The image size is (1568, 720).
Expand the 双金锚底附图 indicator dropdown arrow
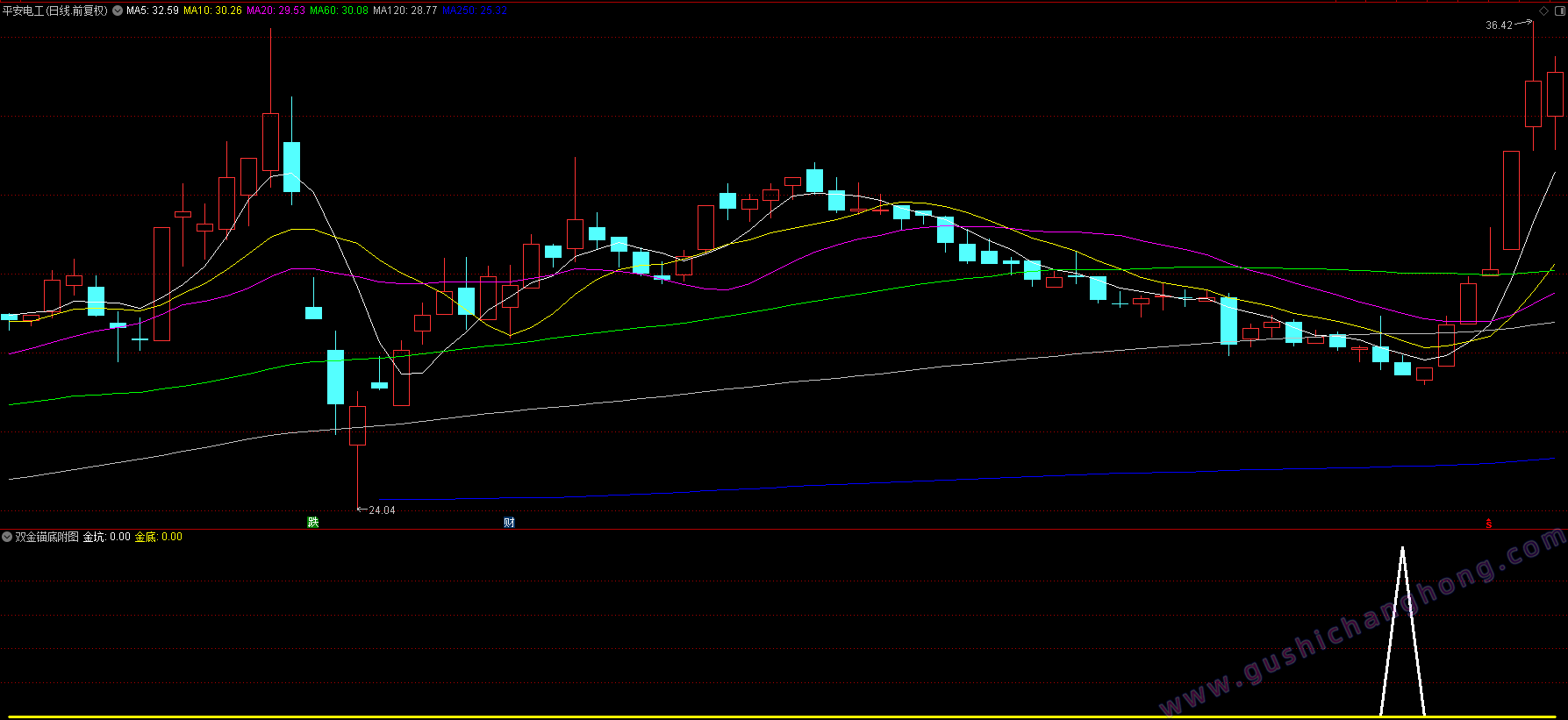pyautogui.click(x=7, y=537)
